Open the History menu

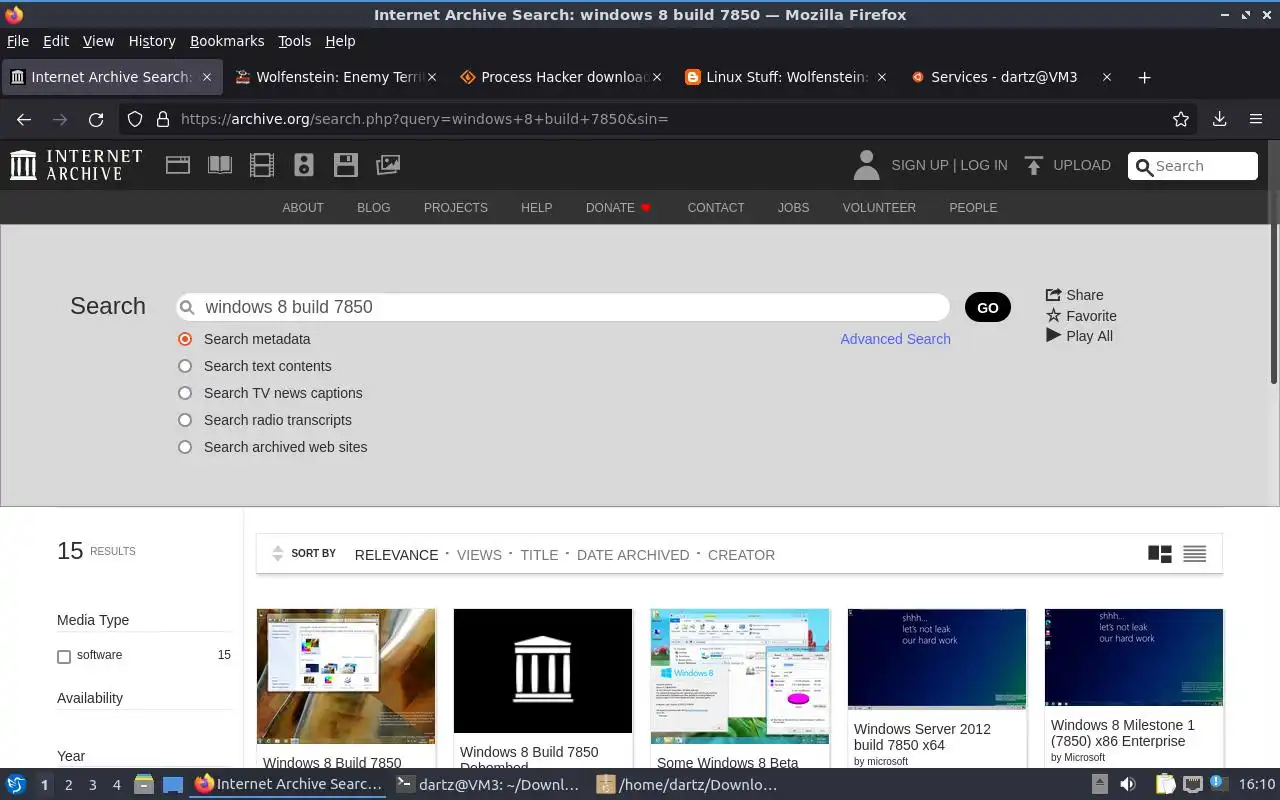tap(152, 41)
